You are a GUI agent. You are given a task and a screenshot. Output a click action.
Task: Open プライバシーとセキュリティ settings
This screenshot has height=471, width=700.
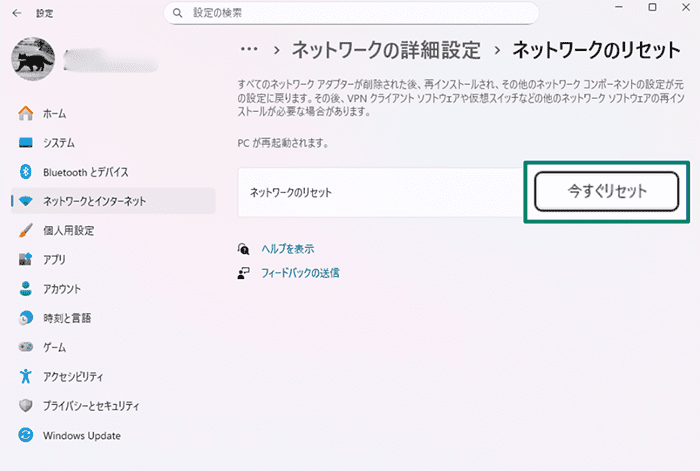click(113, 405)
